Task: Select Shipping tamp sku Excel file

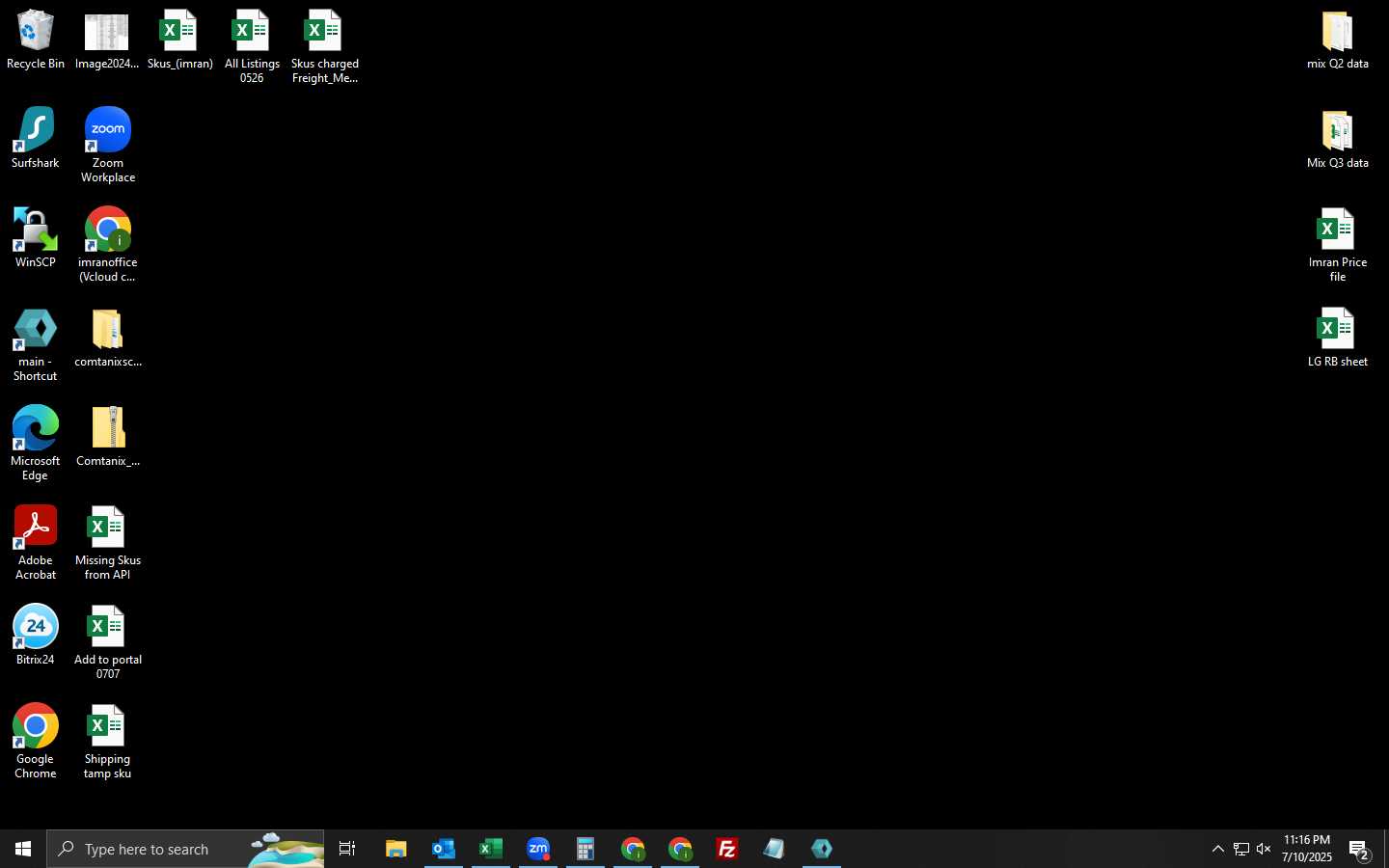Action: pos(108,742)
